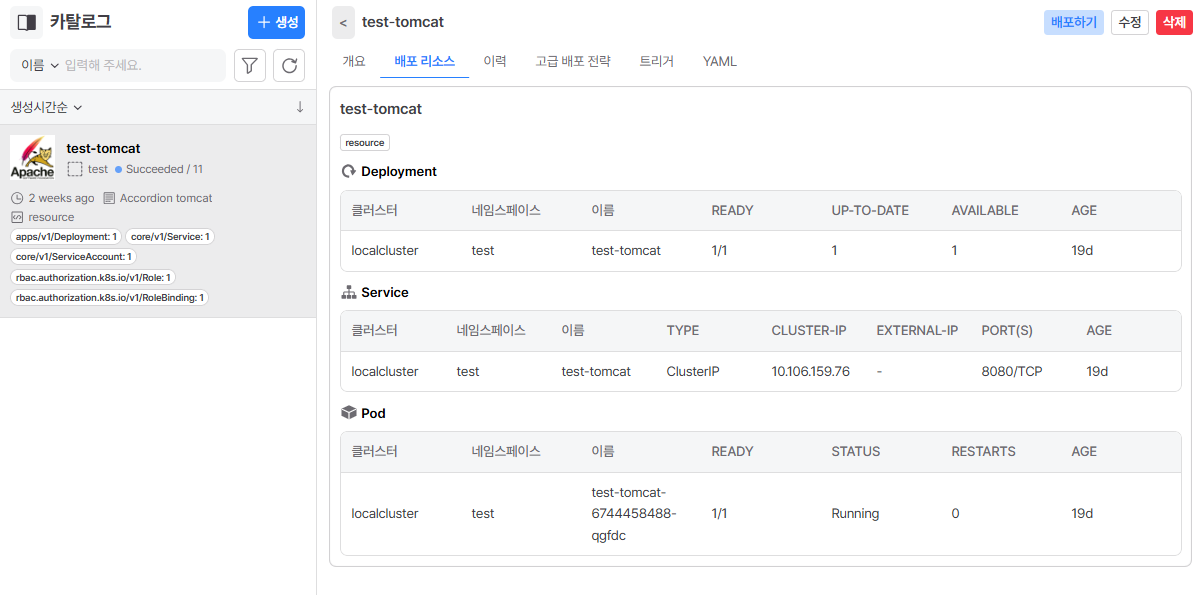The height and width of the screenshot is (595, 1200).
Task: Click the STATUS column header in Pod table
Action: tap(856, 451)
